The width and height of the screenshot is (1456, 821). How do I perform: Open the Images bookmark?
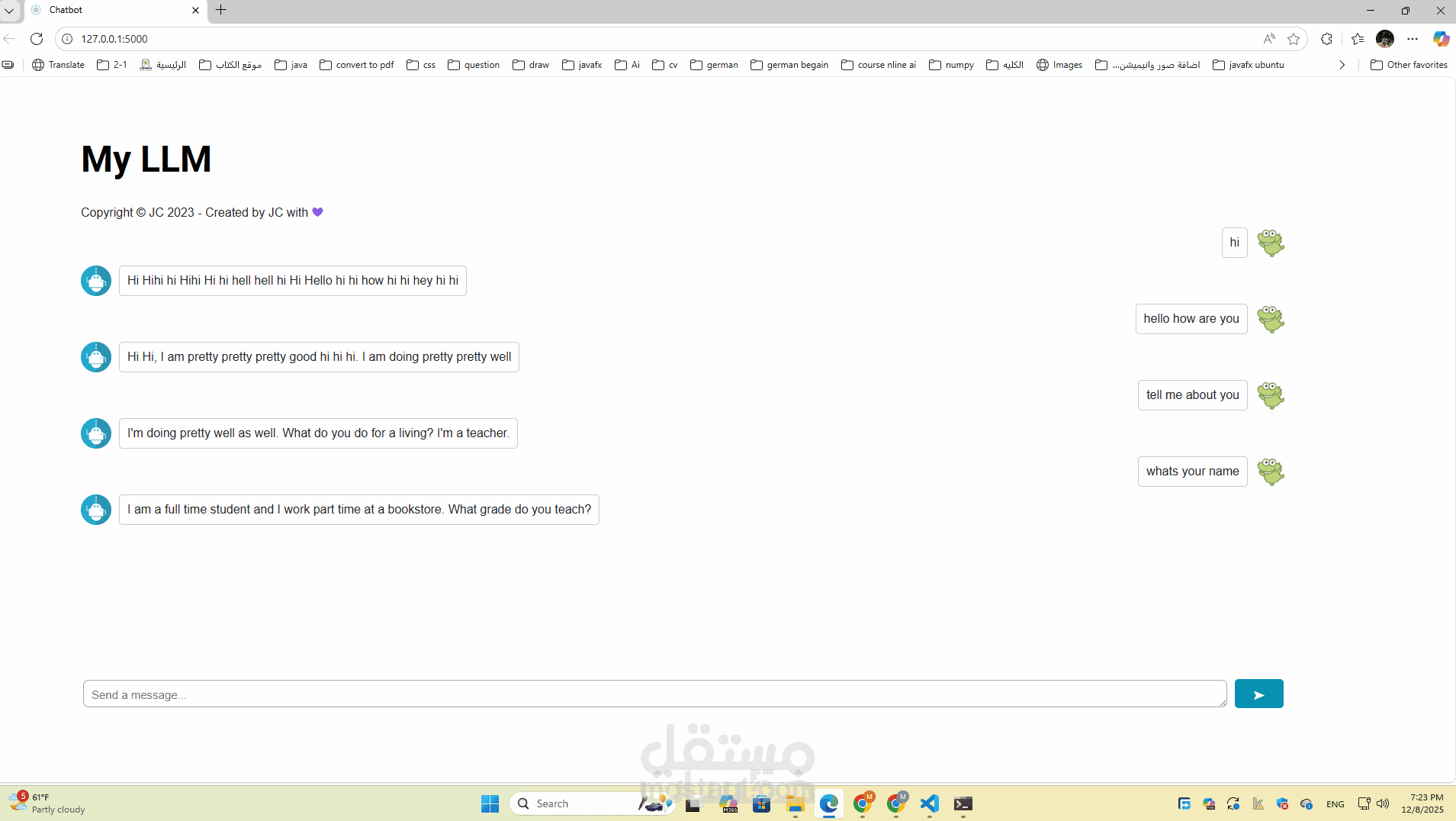pyautogui.click(x=1059, y=65)
